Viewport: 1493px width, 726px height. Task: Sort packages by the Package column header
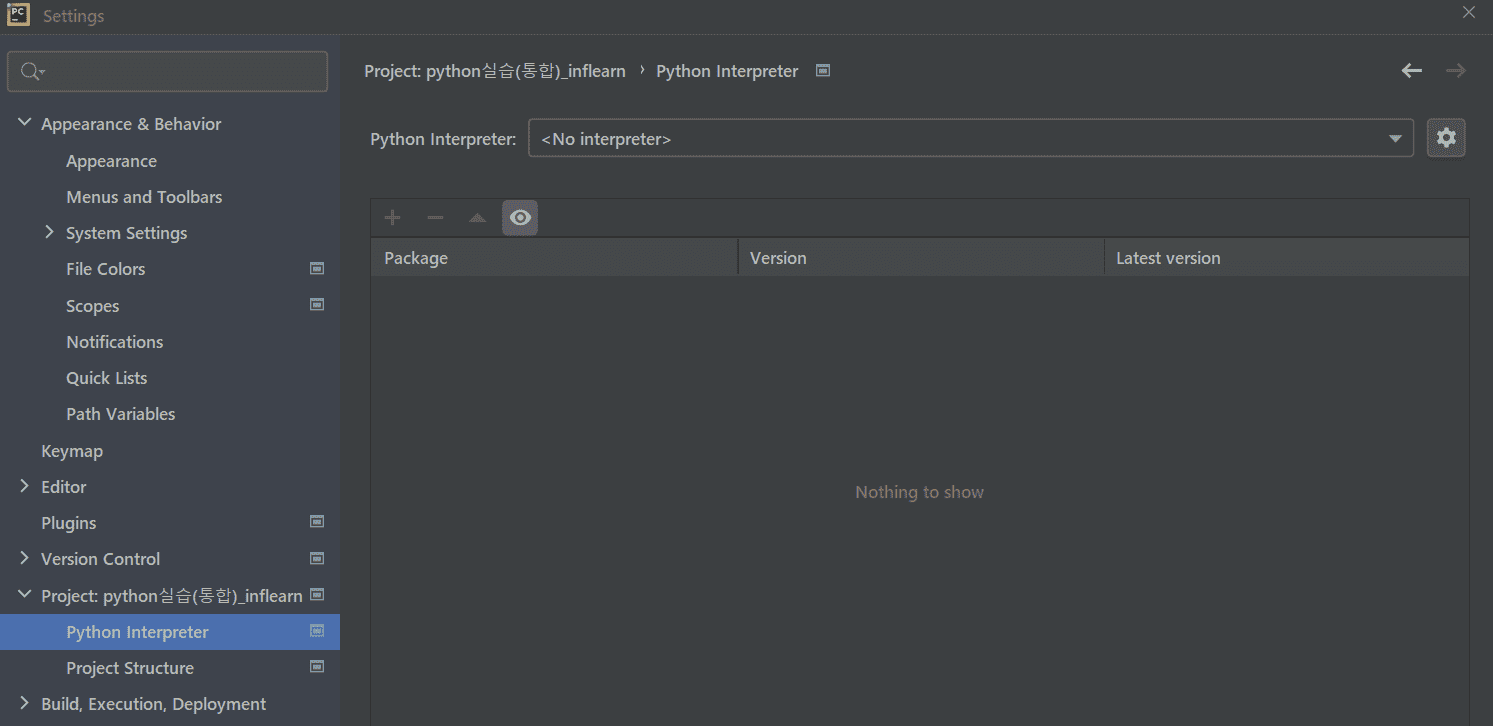416,258
